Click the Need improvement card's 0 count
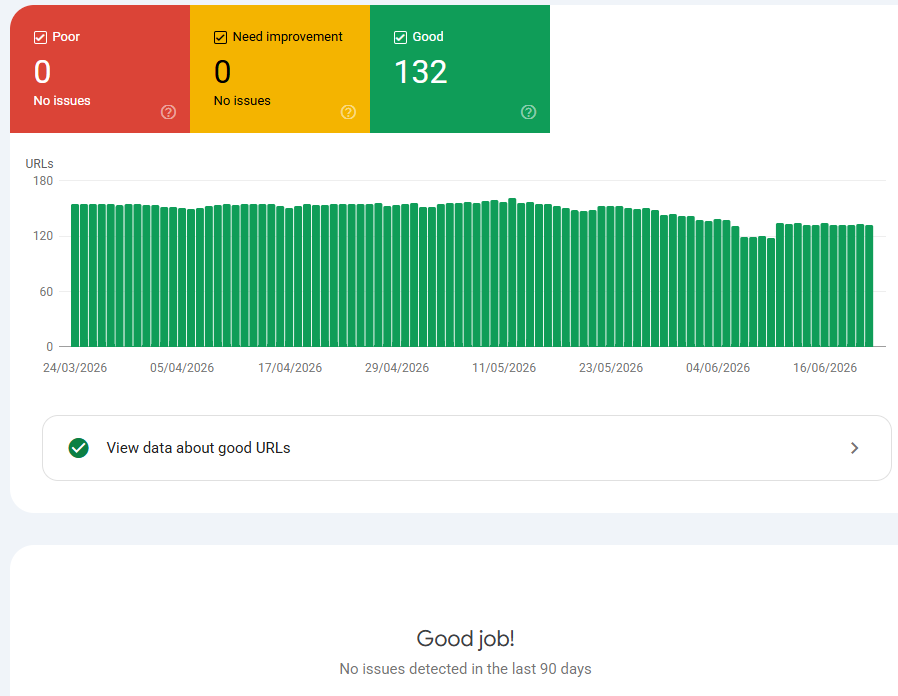This screenshot has height=696, width=898. (222, 72)
